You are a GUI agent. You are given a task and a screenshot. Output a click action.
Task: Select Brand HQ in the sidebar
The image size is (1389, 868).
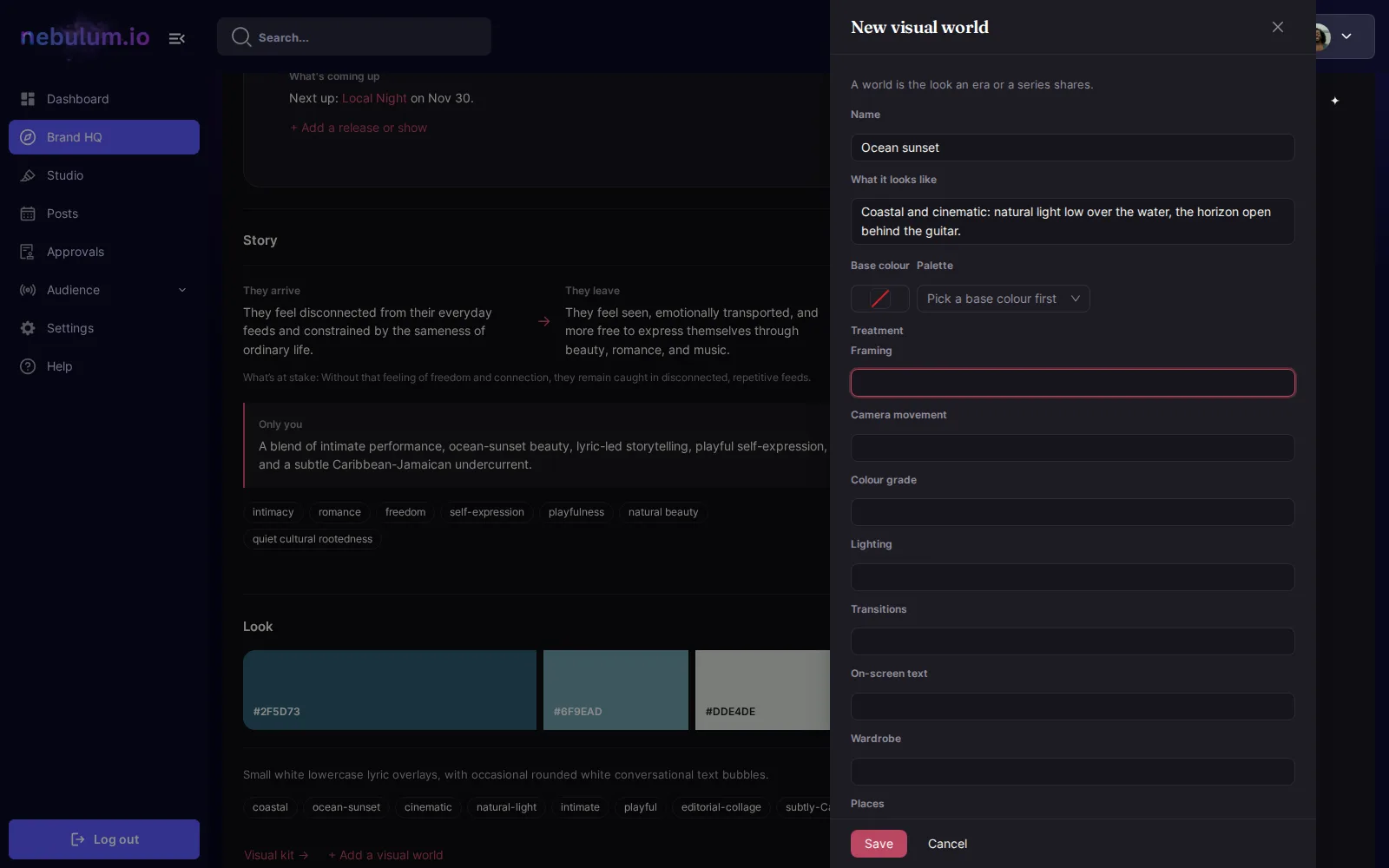coord(104,137)
